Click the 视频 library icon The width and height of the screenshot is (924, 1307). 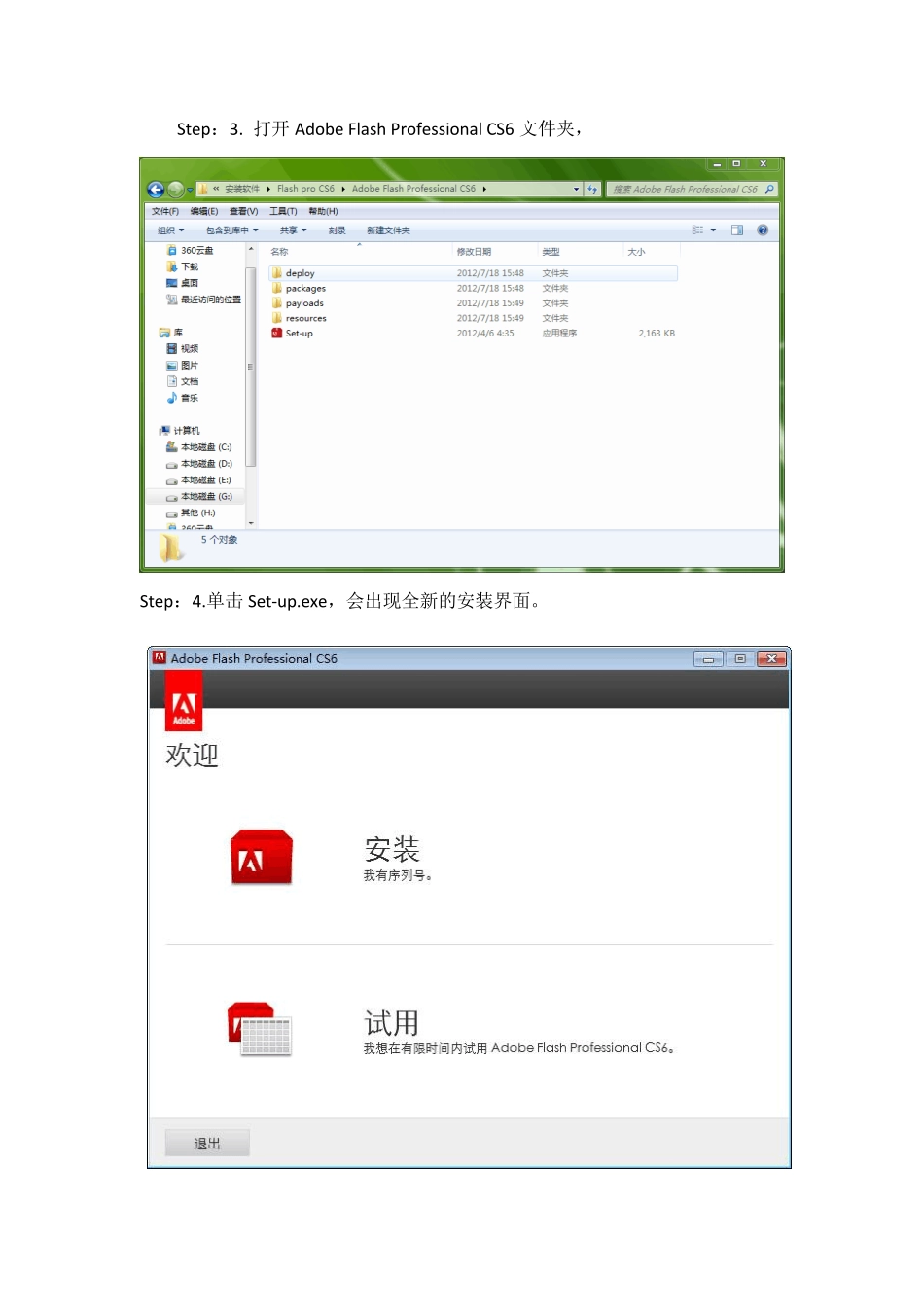(172, 348)
